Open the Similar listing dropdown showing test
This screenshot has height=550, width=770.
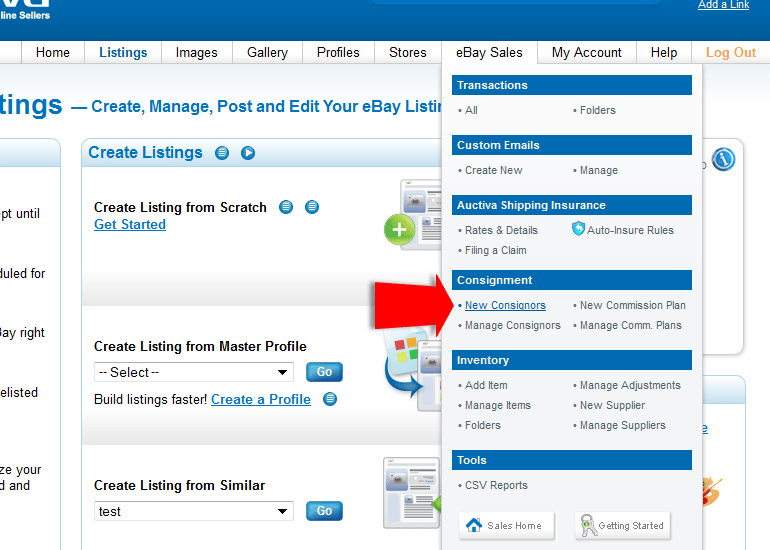[x=194, y=511]
